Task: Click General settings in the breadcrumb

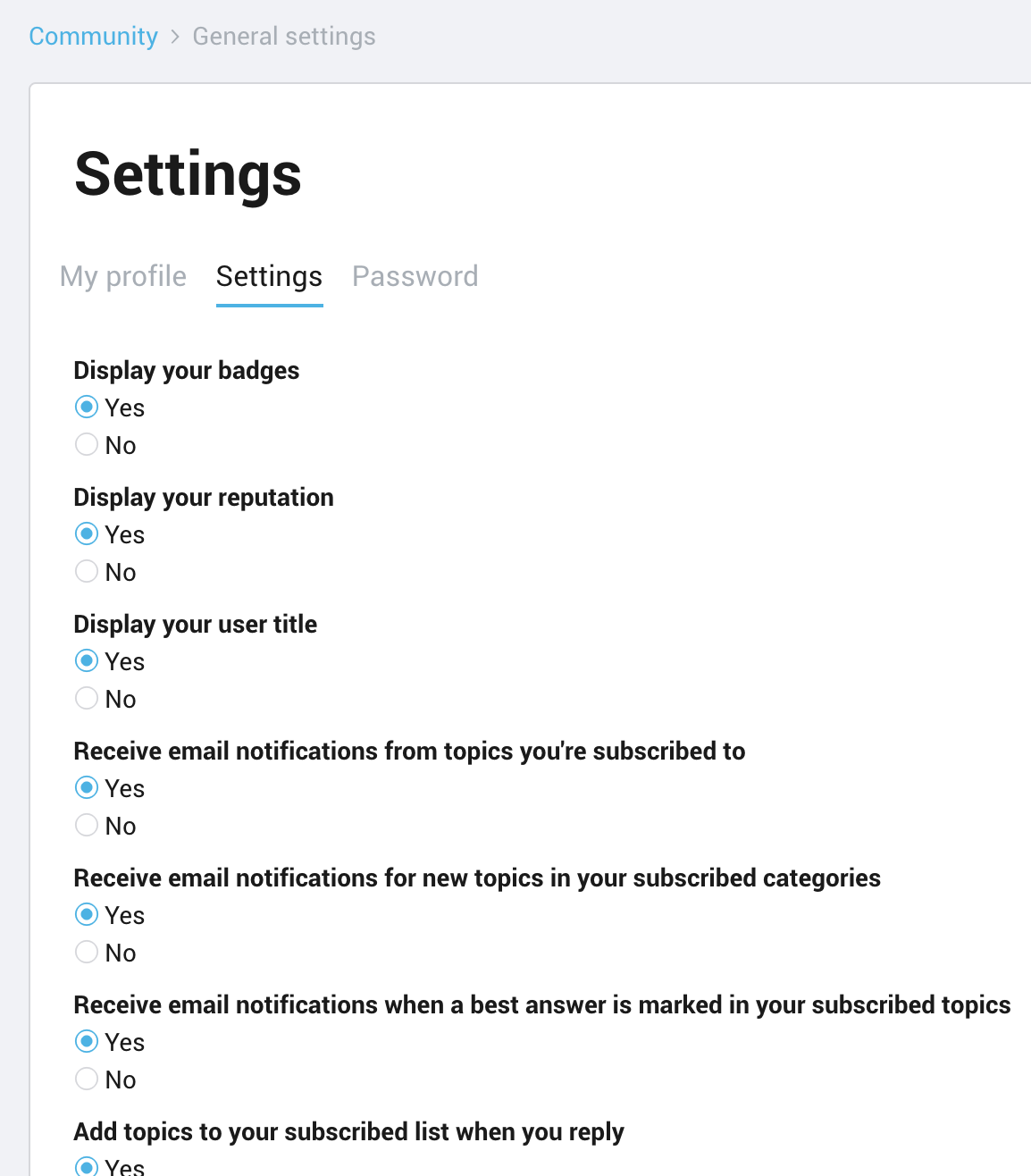Action: (284, 36)
